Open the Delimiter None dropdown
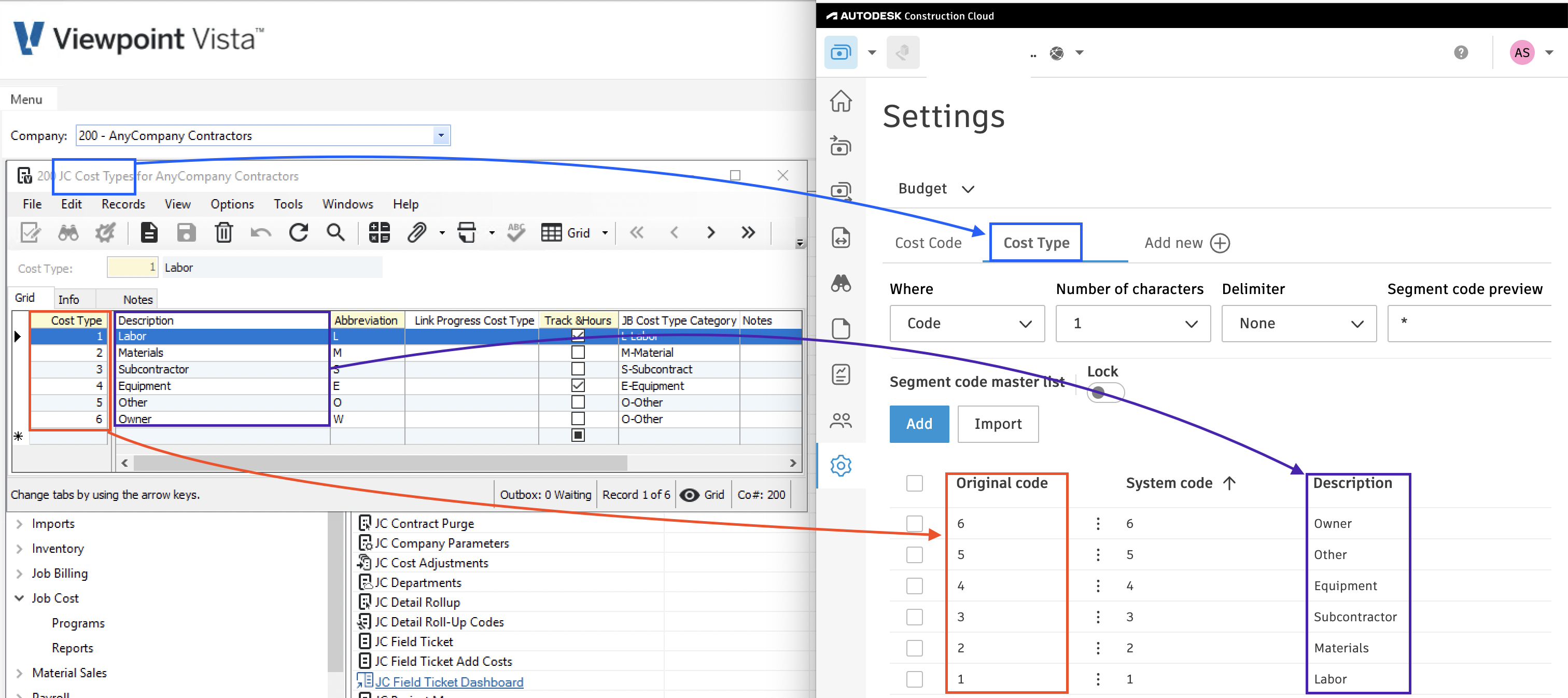 tap(1298, 324)
